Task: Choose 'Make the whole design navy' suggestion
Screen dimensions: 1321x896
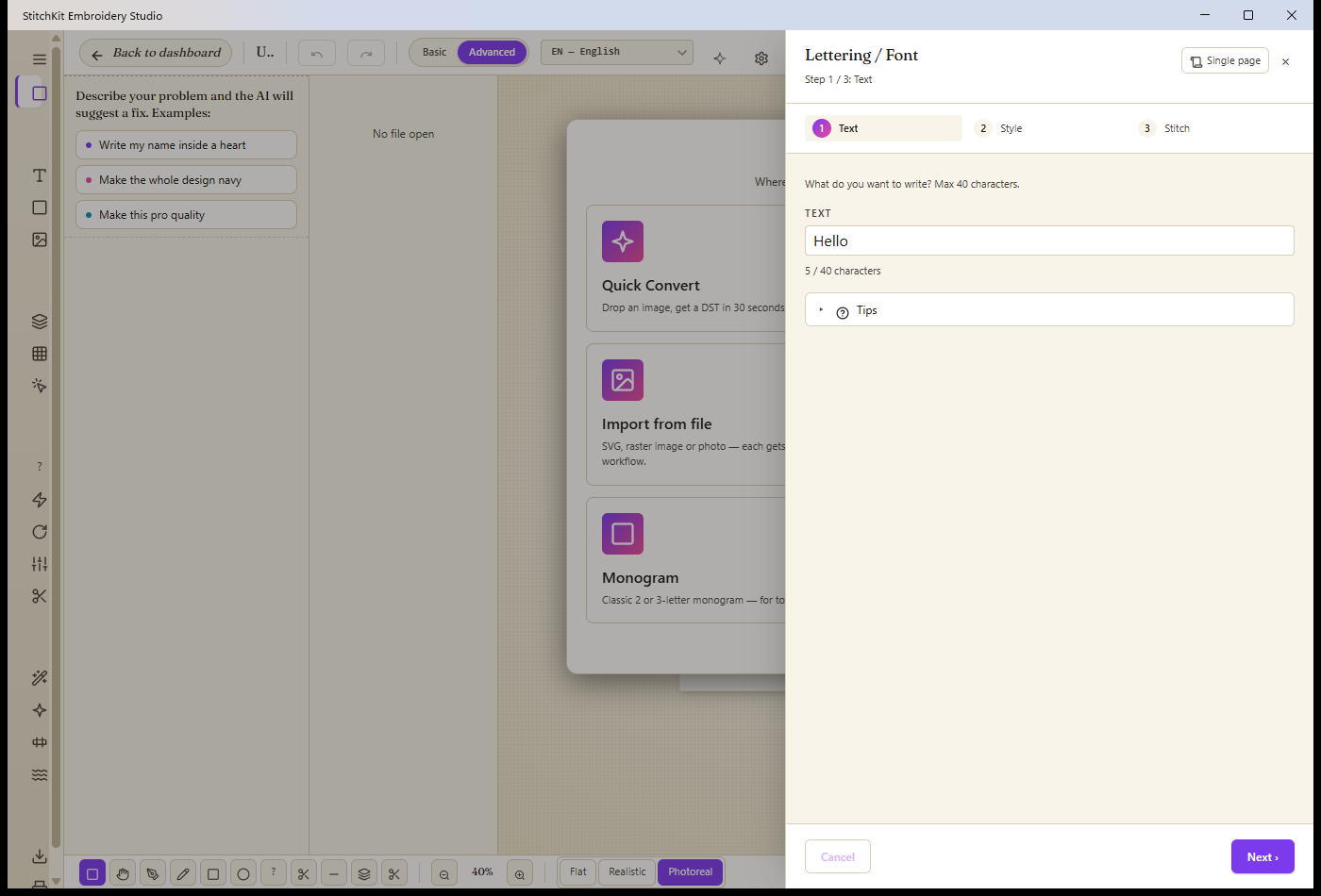Action: [x=186, y=180]
